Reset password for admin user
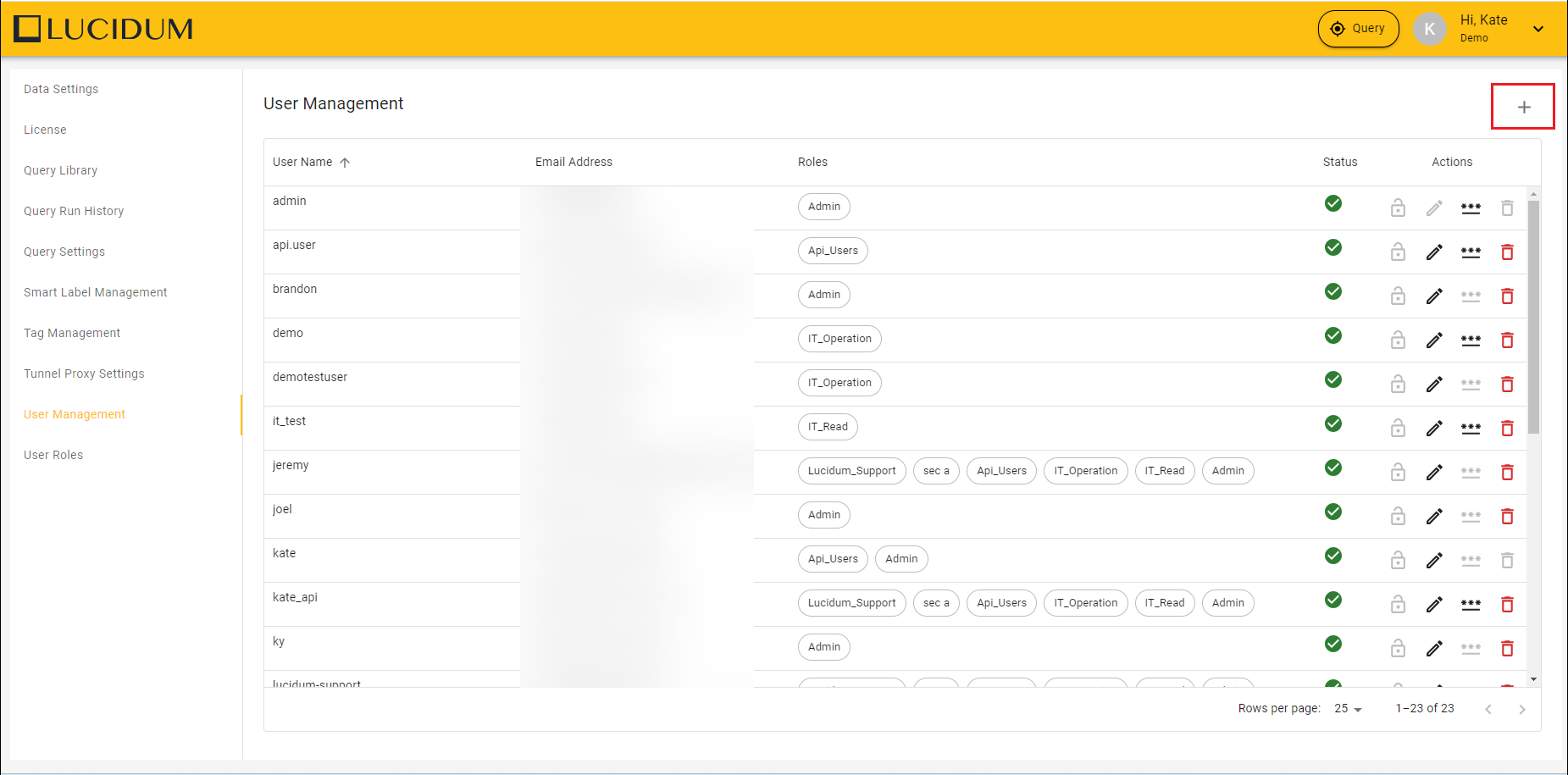Screen dimensions: 1568x775 tap(1471, 208)
